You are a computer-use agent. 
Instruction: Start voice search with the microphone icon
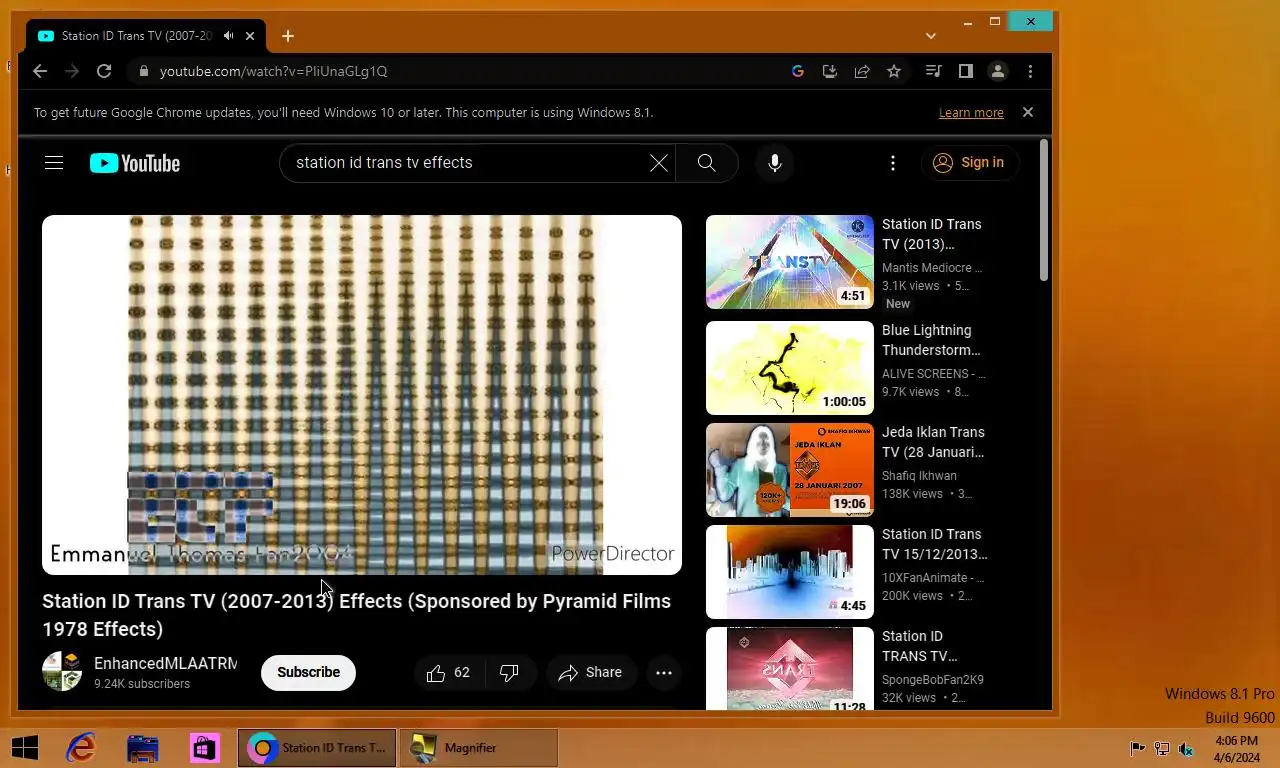tap(775, 163)
